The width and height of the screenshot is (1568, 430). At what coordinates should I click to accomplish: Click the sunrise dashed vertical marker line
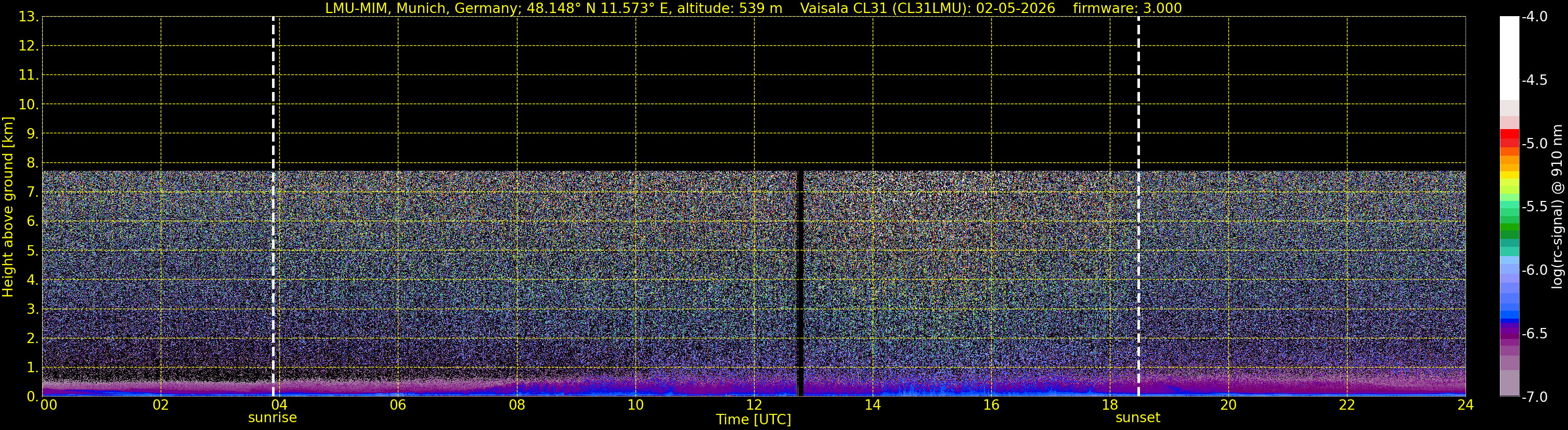point(274,207)
